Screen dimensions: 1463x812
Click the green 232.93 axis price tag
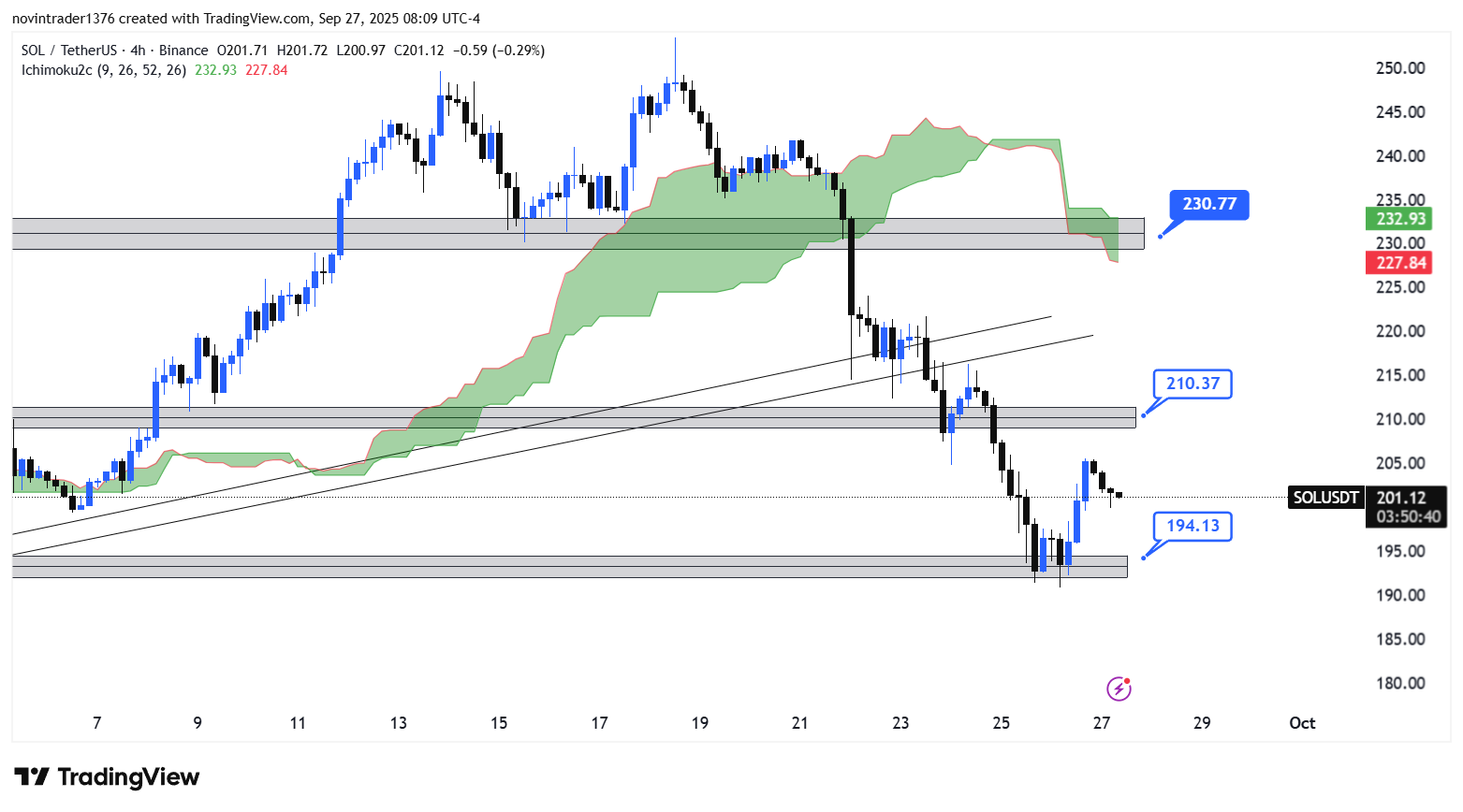[x=1400, y=219]
